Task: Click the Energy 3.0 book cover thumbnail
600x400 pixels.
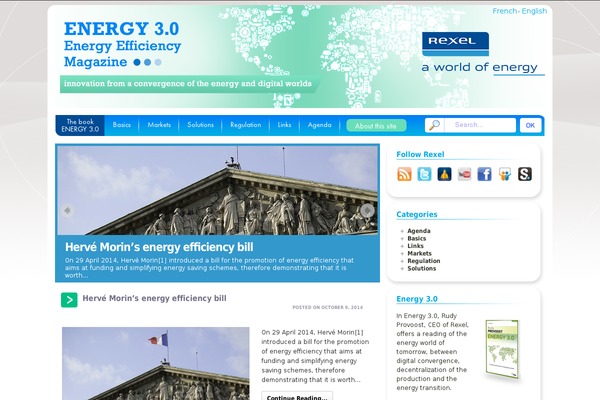Action: pos(502,349)
